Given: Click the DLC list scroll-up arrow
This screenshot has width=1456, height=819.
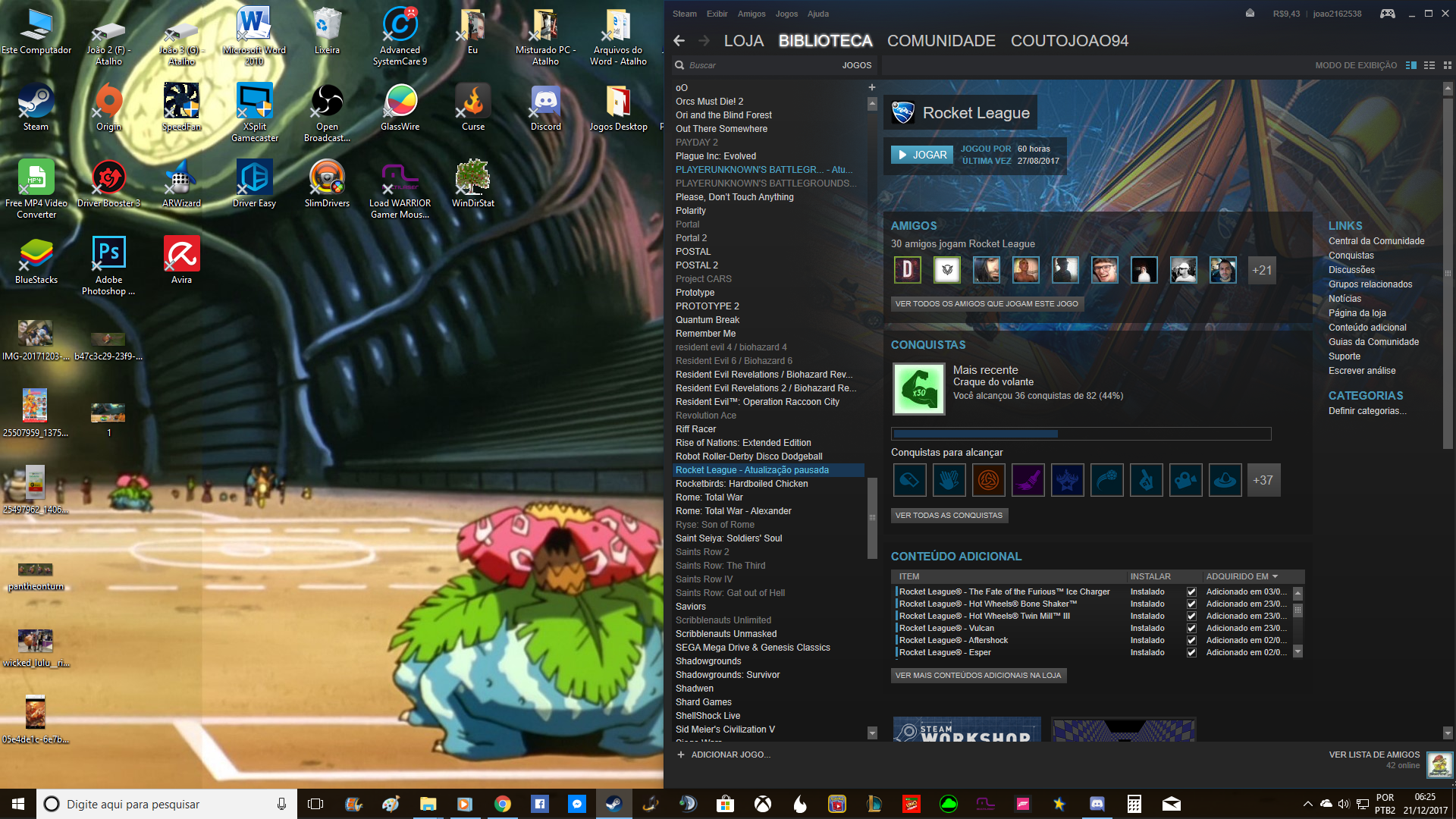Looking at the screenshot, I should (1298, 593).
